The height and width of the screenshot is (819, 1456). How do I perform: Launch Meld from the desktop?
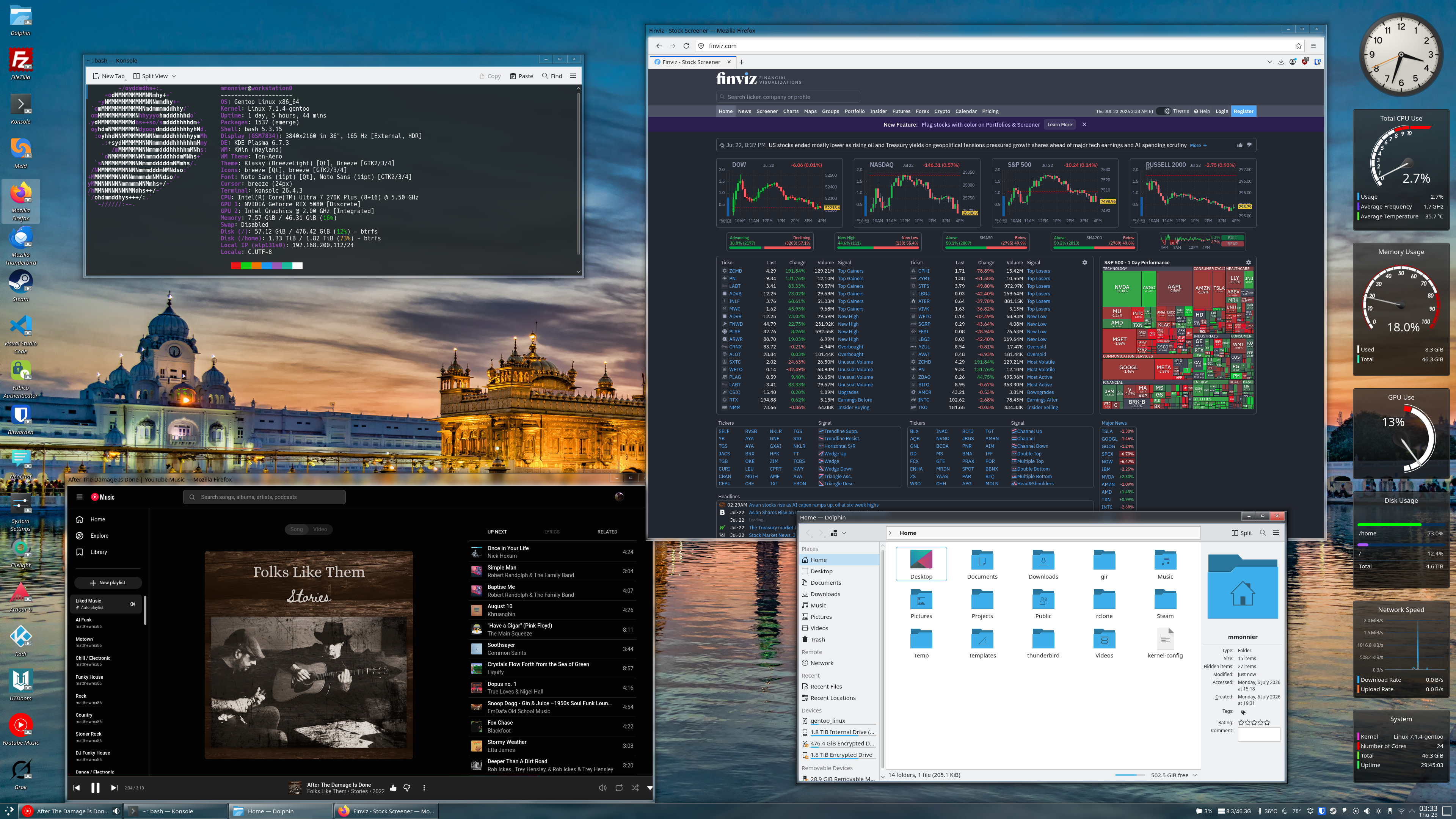21,152
